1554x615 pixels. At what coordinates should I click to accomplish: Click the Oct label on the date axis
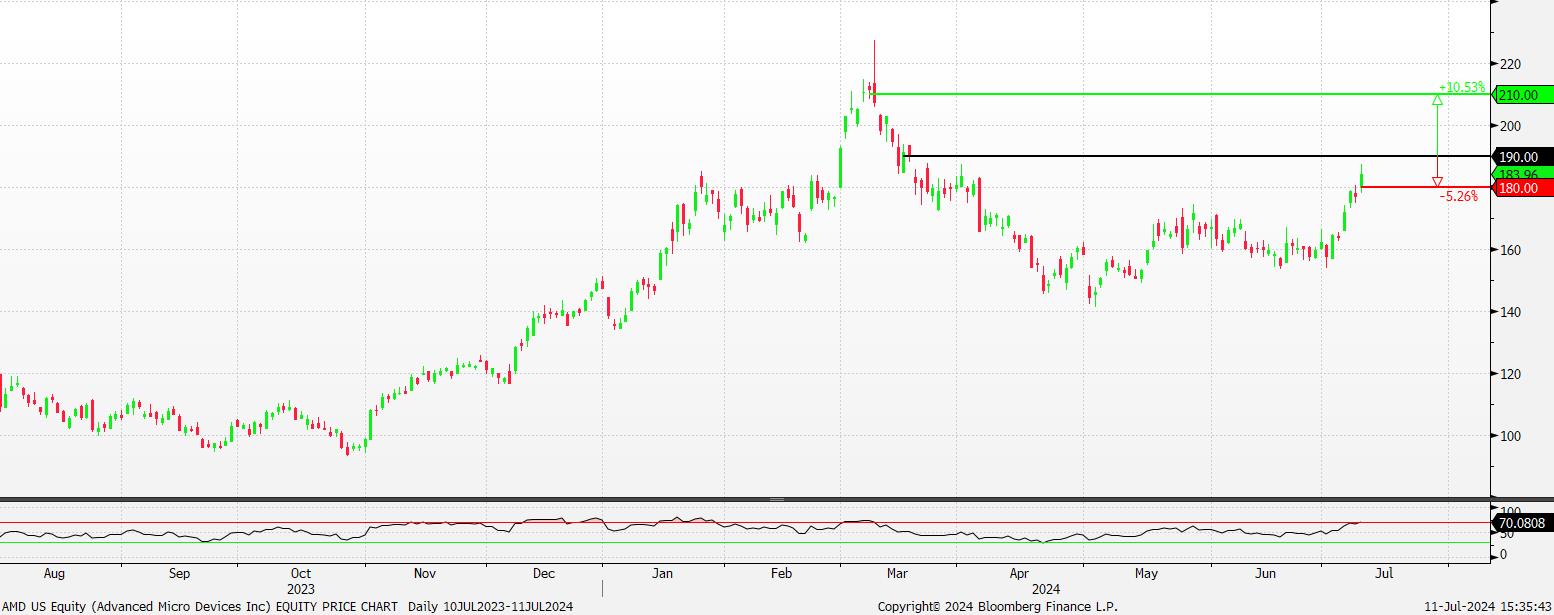(300, 574)
